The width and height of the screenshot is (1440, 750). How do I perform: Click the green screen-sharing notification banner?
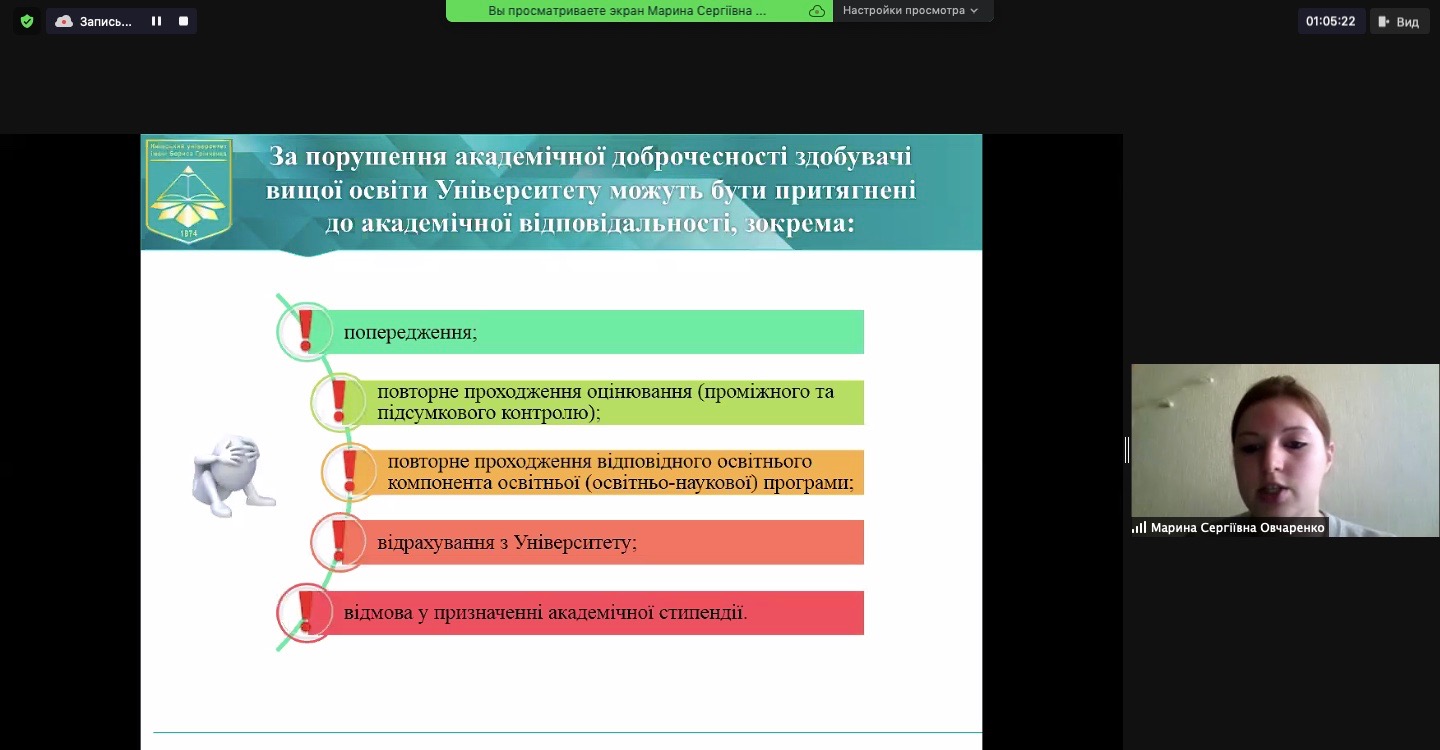click(x=628, y=11)
